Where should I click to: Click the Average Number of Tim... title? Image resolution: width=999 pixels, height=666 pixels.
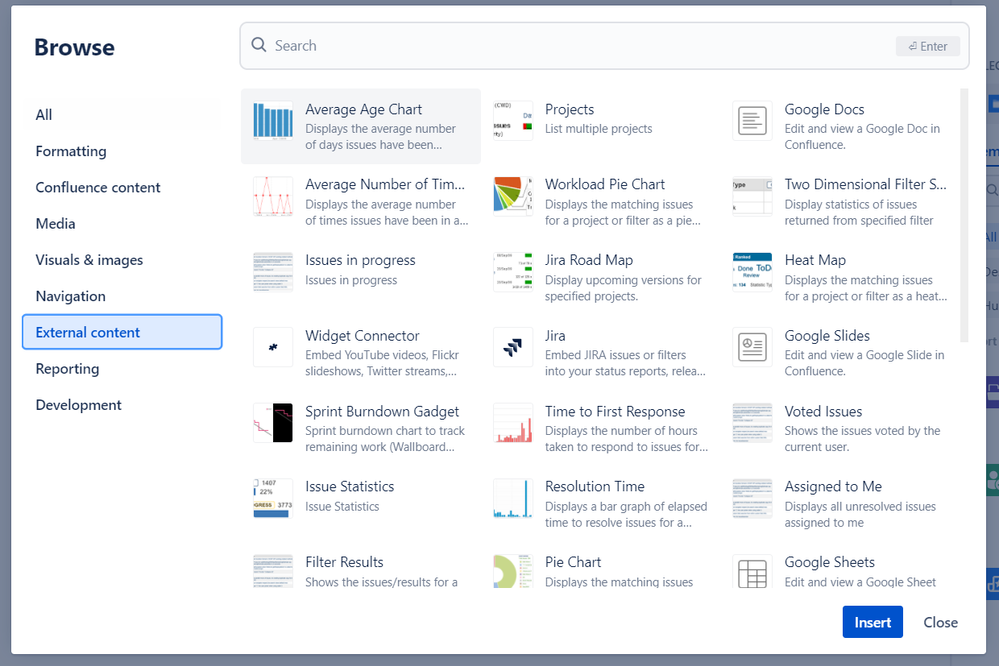[385, 184]
